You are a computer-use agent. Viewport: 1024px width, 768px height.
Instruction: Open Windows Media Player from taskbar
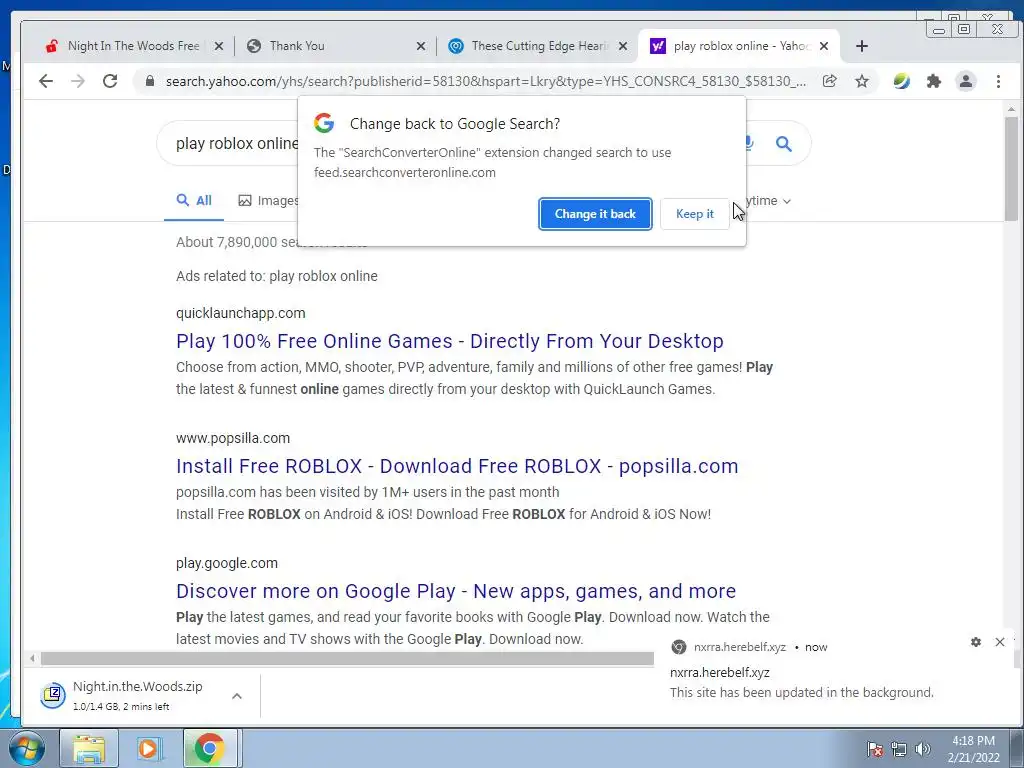pyautogui.click(x=148, y=748)
